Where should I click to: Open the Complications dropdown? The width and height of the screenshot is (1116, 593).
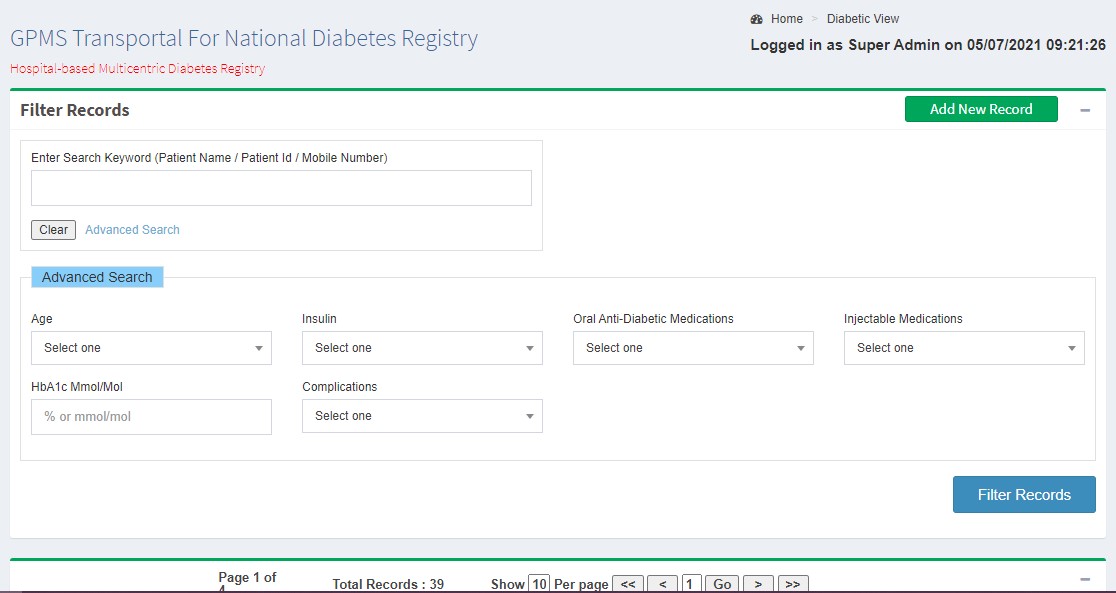coord(422,416)
